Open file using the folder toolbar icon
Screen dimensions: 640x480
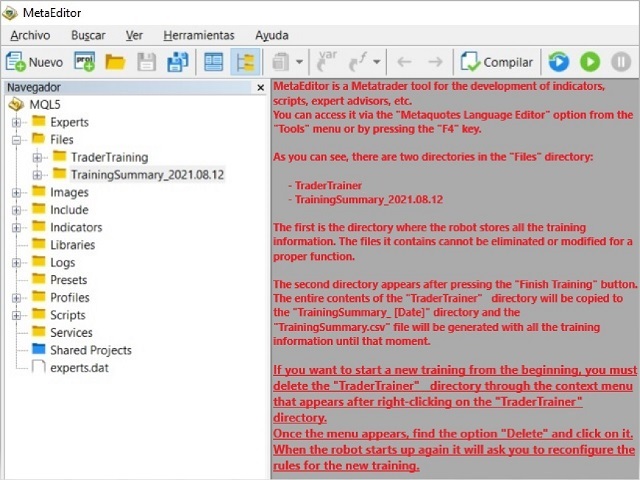[115, 62]
